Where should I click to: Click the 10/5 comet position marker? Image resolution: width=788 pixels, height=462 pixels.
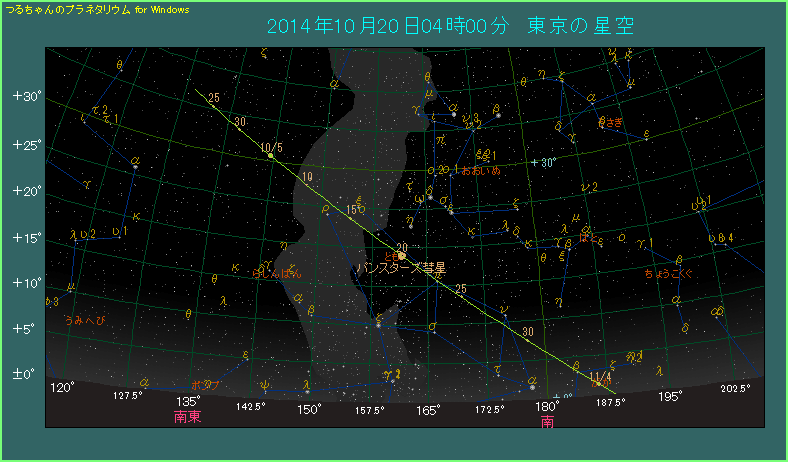[x=270, y=156]
